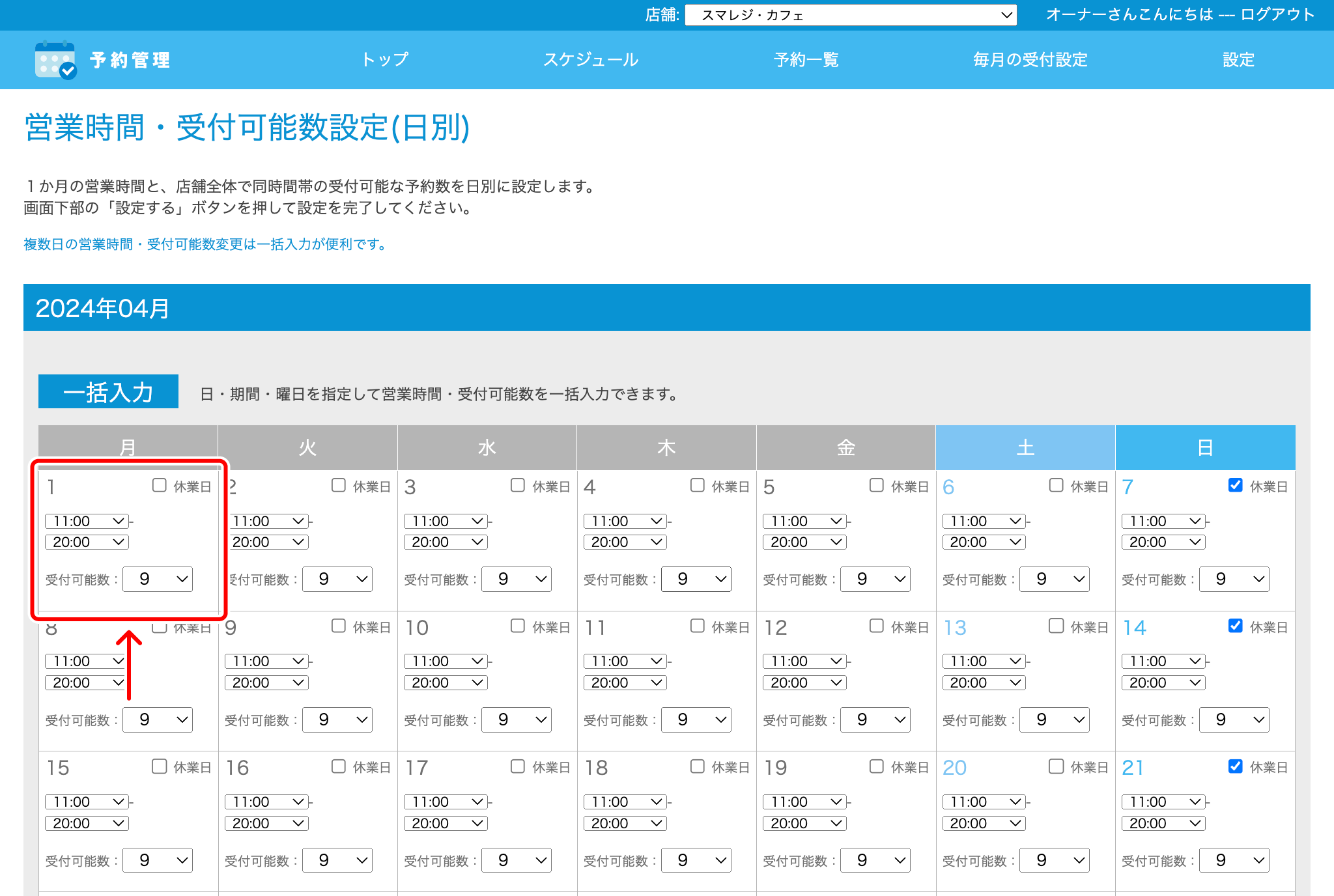Mark April 13 as 休業日
This screenshot has width=1334, height=896.
click(x=1055, y=626)
